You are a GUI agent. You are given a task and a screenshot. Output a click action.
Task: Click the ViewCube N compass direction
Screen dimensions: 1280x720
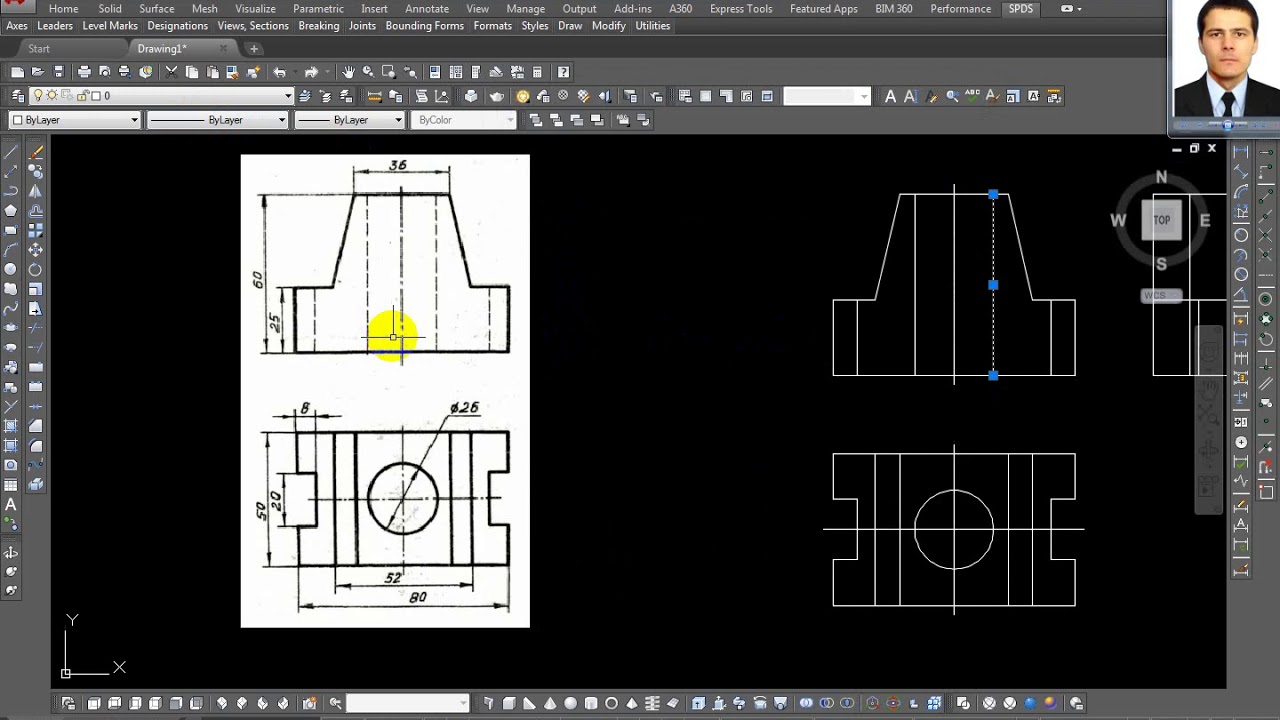pos(1161,177)
